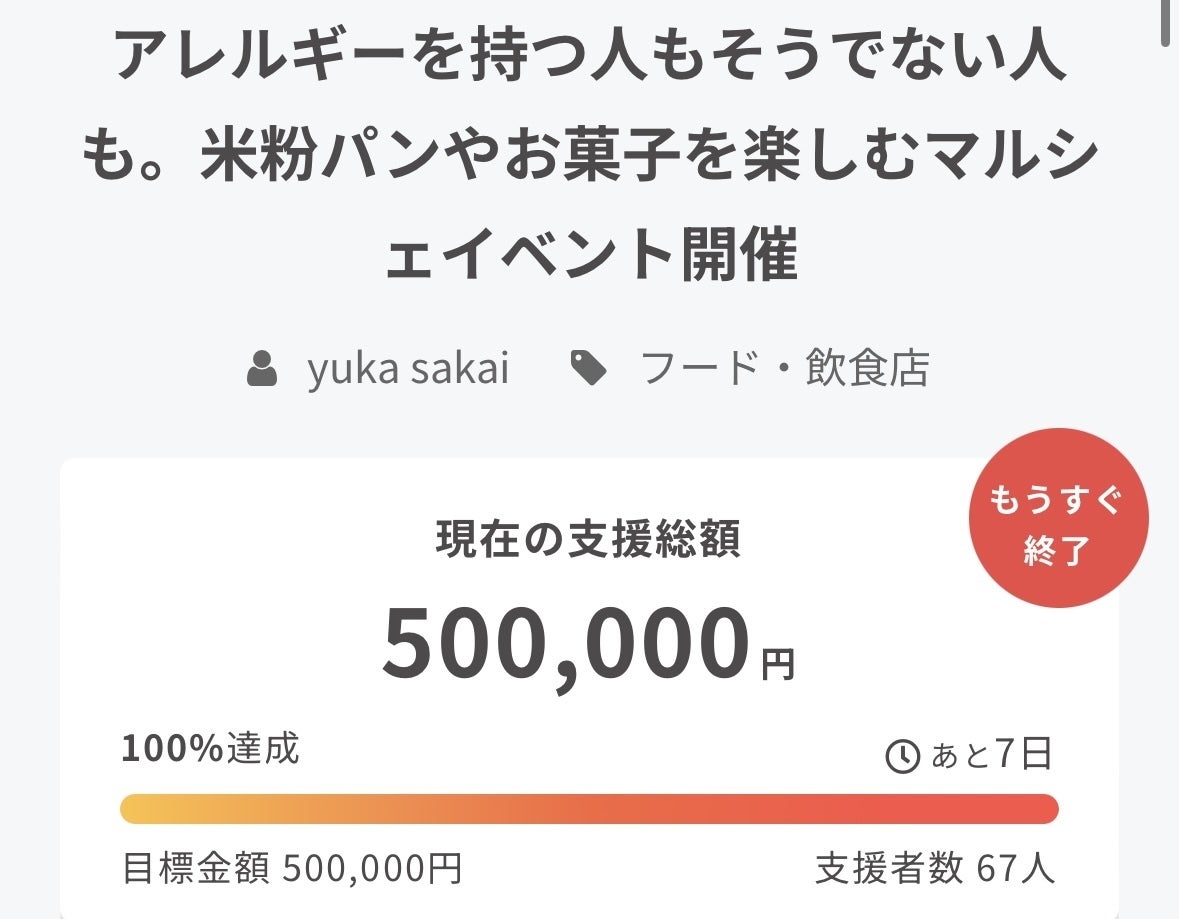Click the middle of the funding progress bar
The image size is (1179, 919).
(589, 809)
